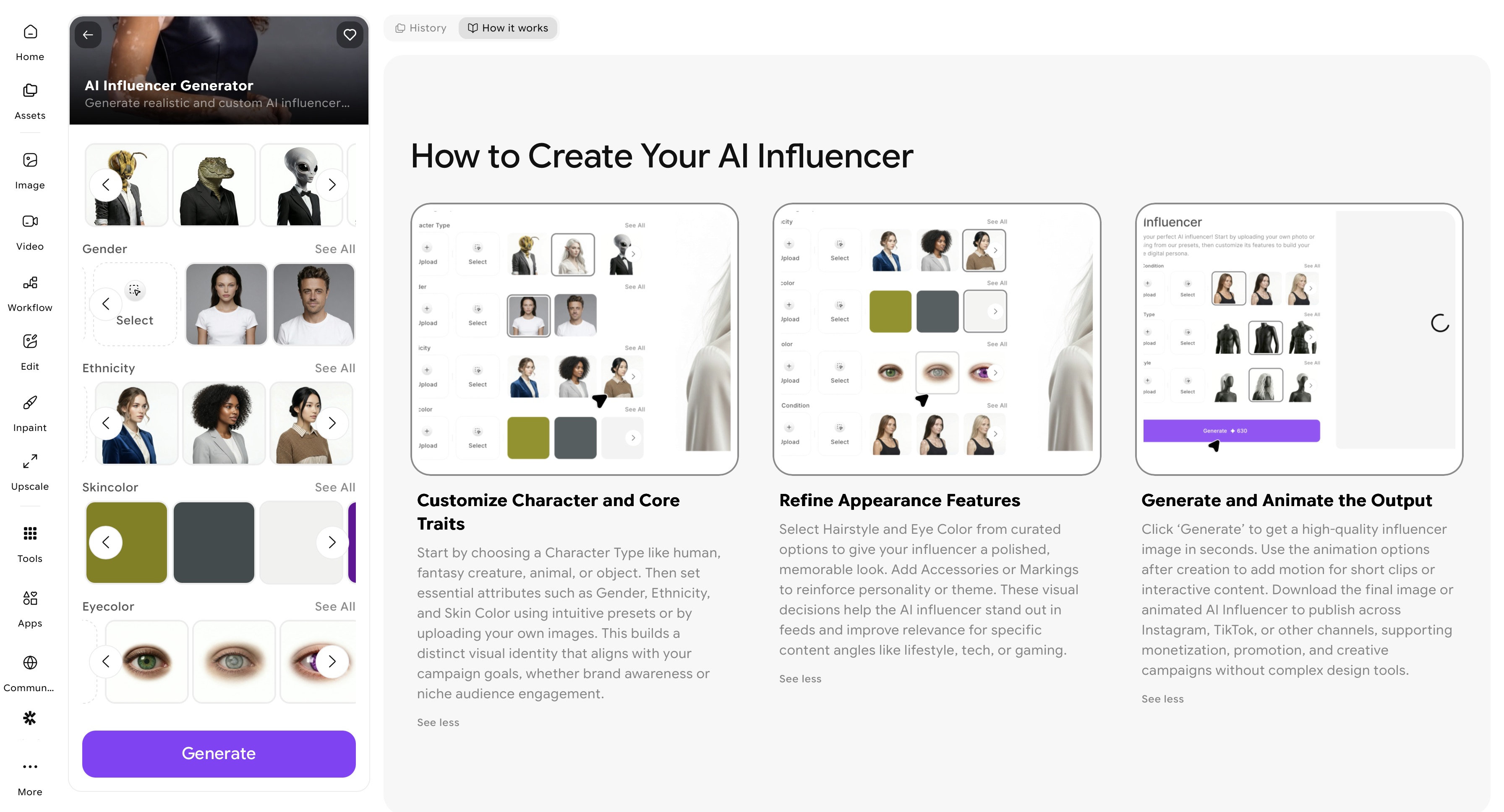Select the Inpaint brush icon
Screen dimensions: 1504x812
pos(30,403)
